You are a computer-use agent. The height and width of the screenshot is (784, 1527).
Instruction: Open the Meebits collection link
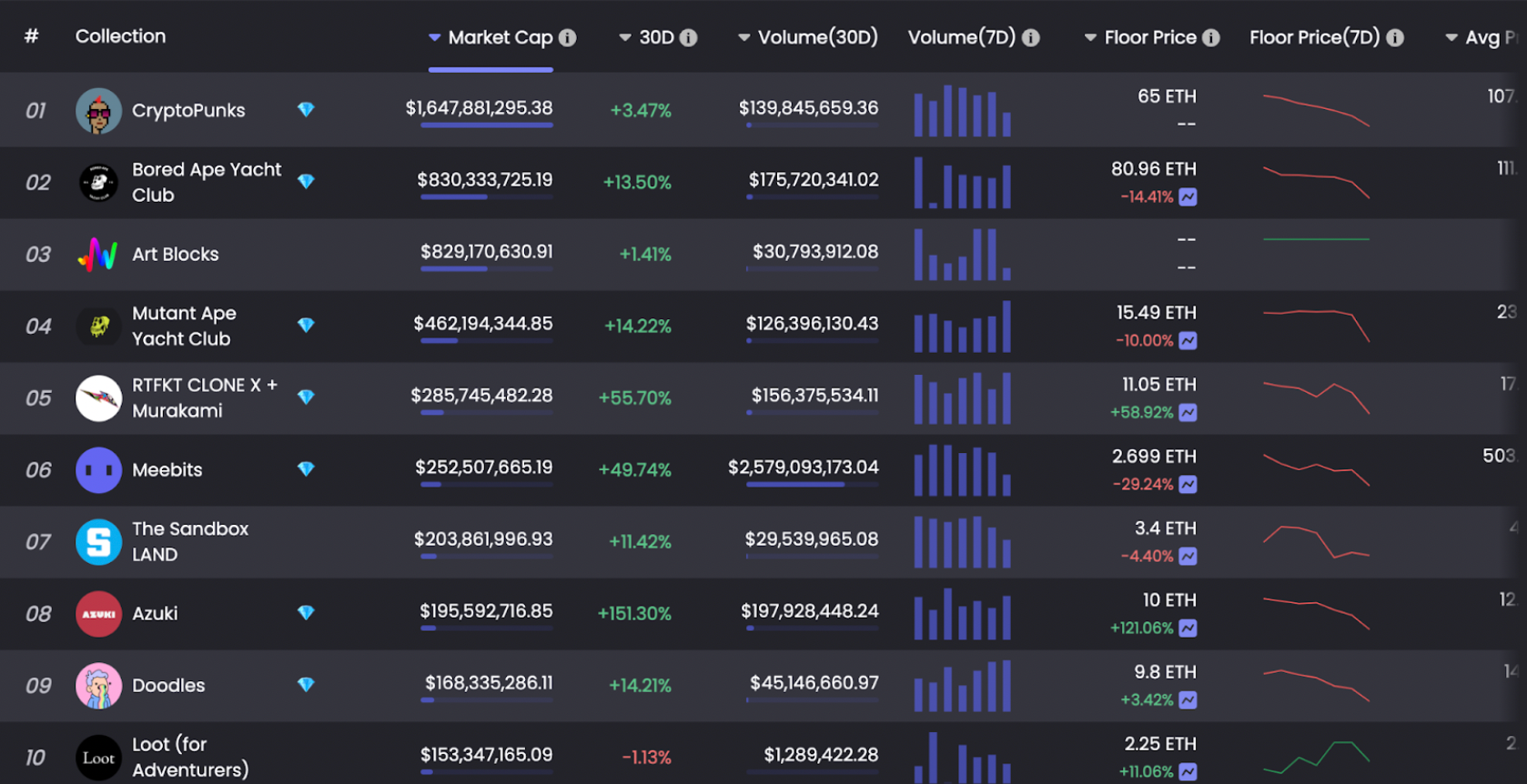[167, 469]
